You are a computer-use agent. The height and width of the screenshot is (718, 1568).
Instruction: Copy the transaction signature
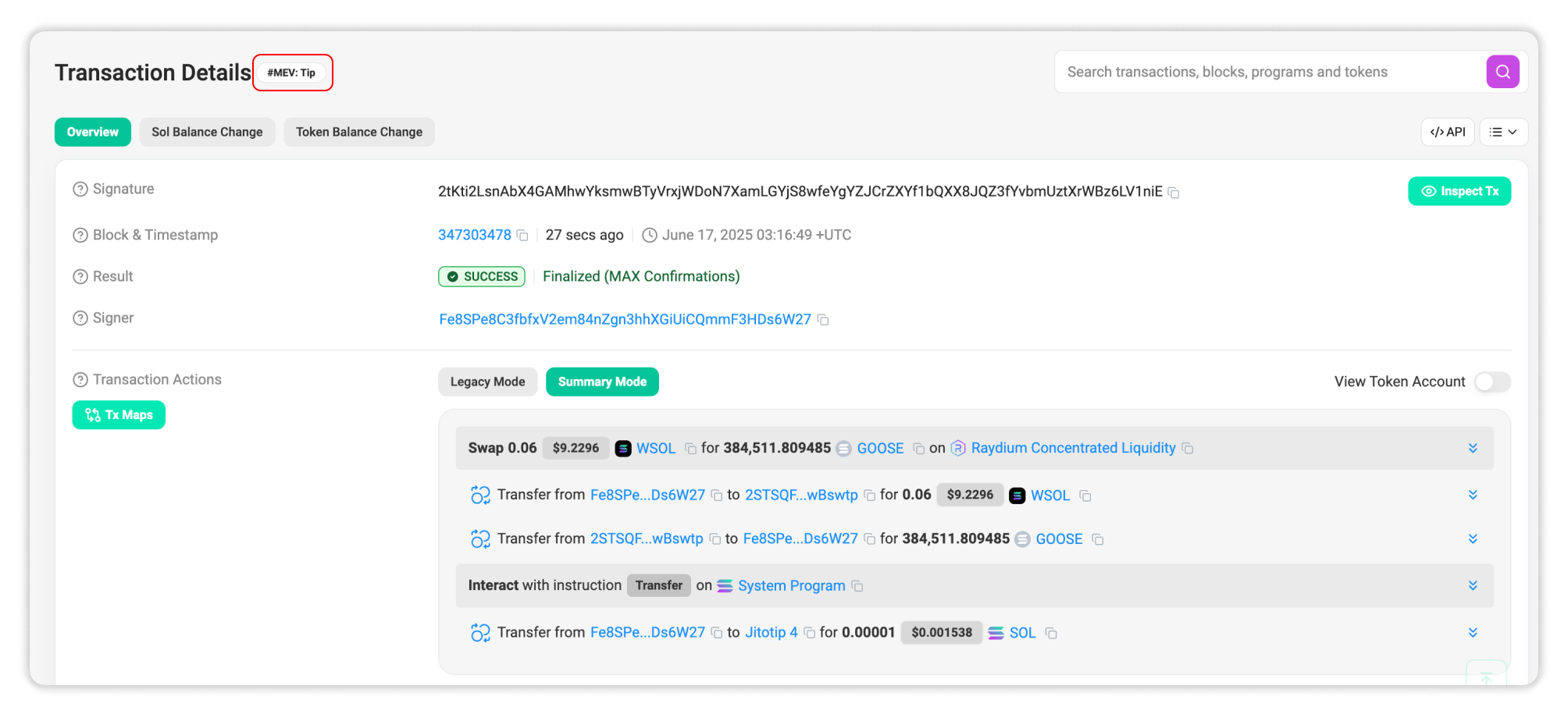1173,193
